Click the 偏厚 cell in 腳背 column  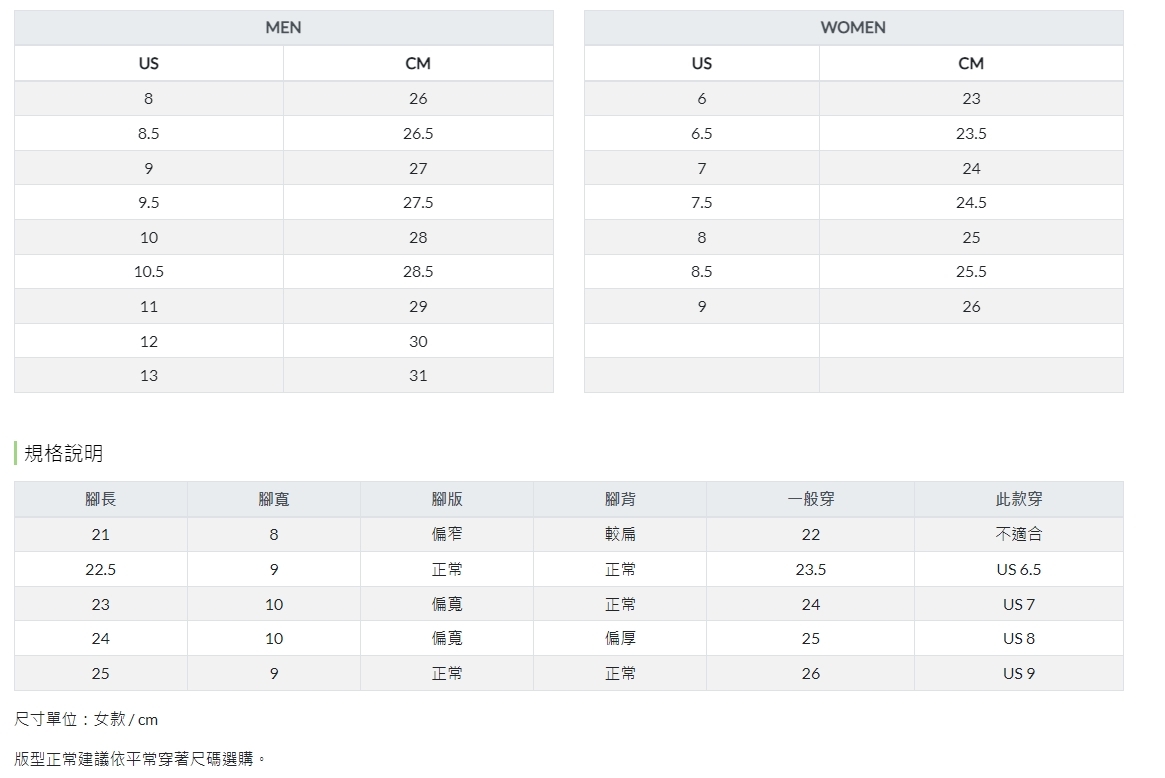(620, 639)
